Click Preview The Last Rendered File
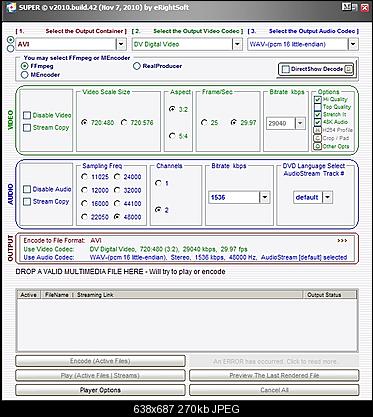 click(x=274, y=375)
